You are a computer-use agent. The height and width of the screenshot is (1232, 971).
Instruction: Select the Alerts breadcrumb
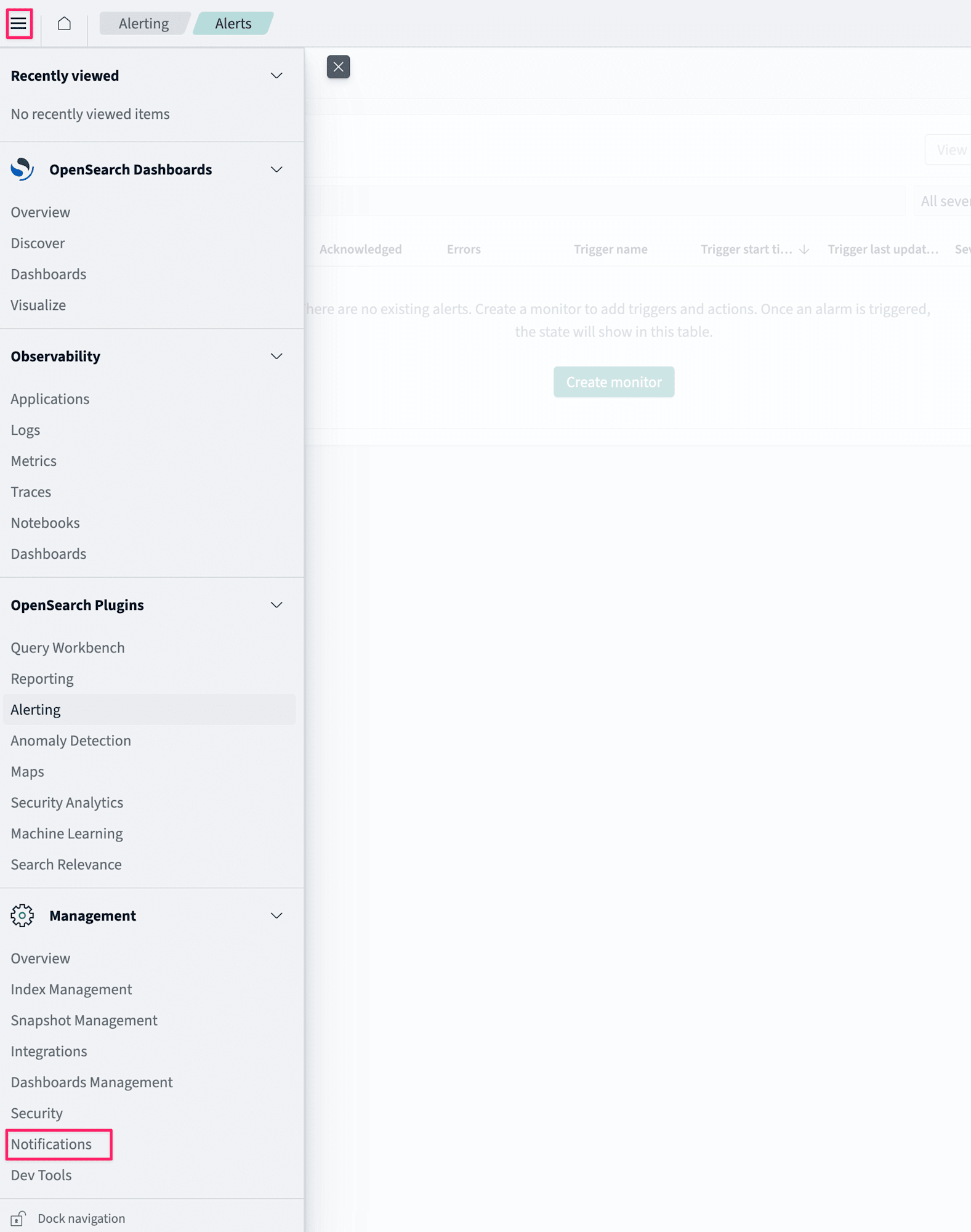233,23
